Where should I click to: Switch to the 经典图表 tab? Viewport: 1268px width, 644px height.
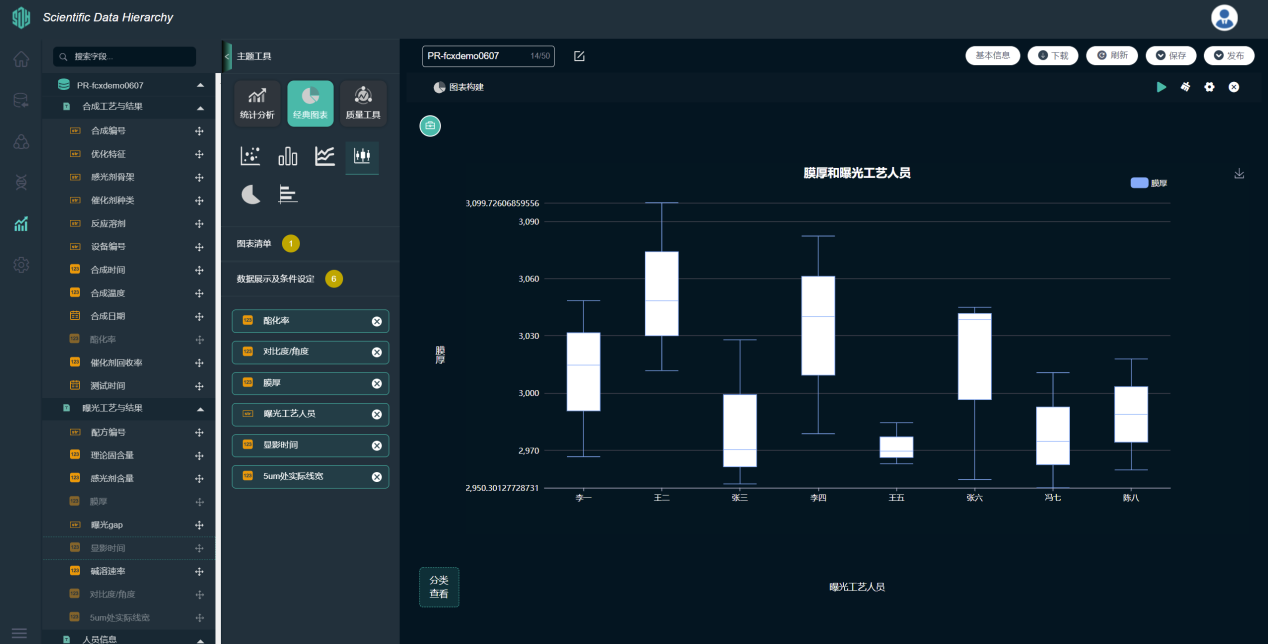pyautogui.click(x=310, y=103)
